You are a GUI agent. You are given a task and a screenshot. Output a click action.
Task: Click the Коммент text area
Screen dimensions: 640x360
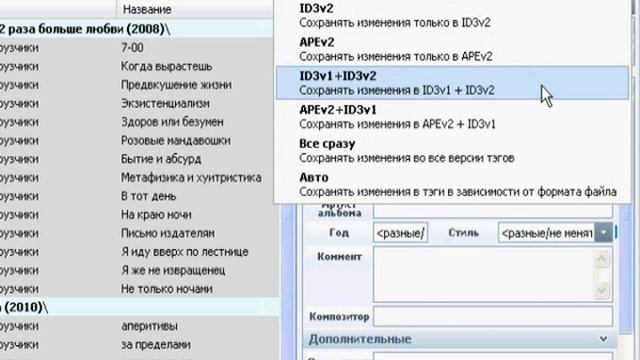(x=484, y=274)
